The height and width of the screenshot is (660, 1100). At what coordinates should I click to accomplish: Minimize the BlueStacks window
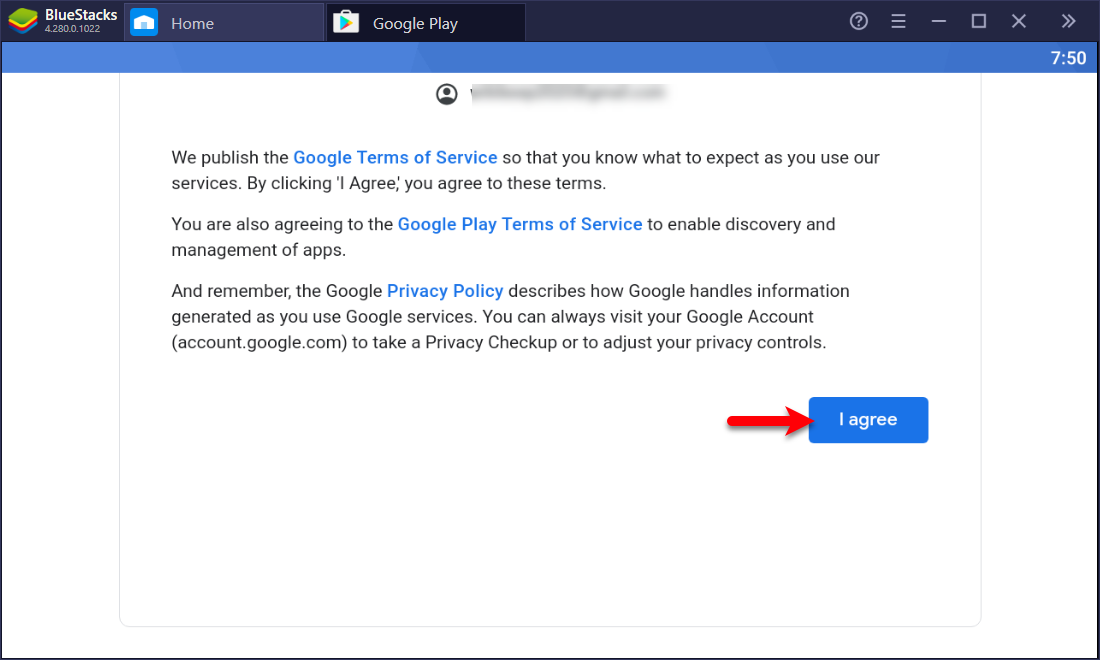click(939, 22)
